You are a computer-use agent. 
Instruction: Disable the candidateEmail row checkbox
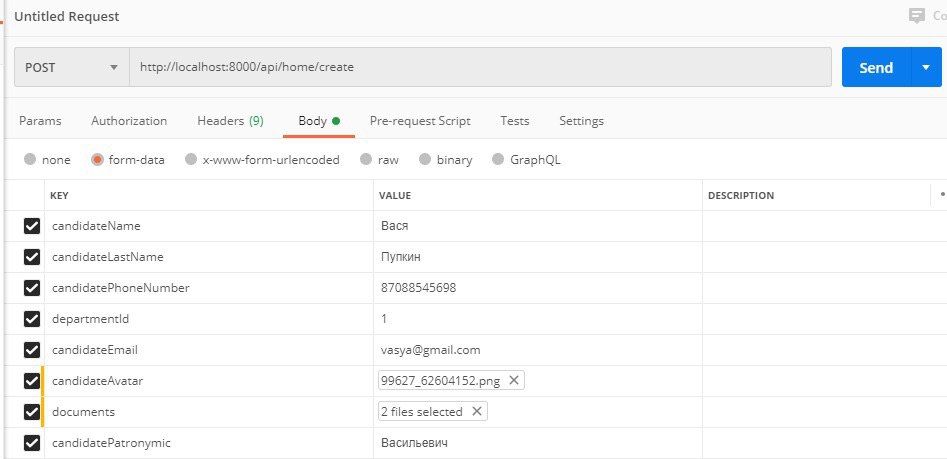[x=31, y=350]
